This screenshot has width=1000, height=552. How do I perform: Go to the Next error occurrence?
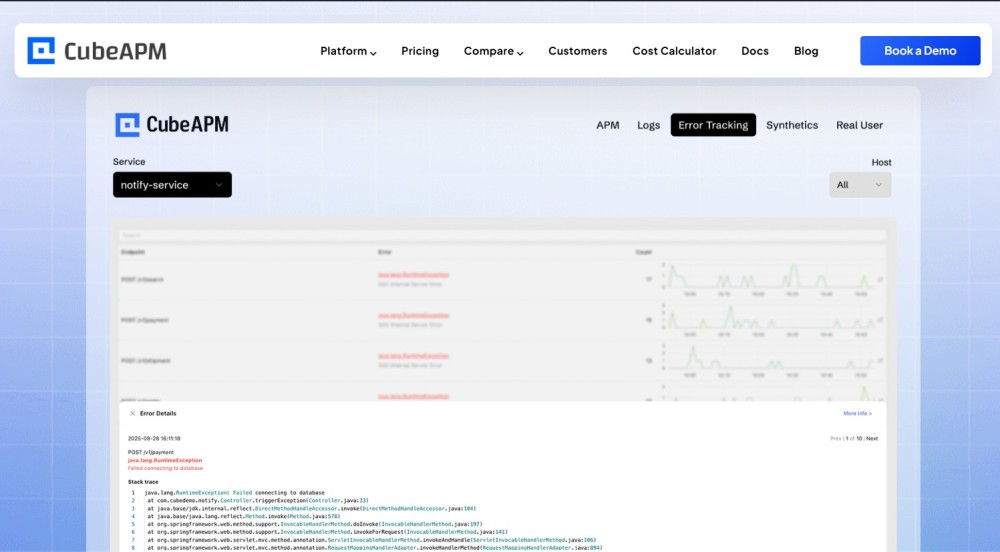coord(872,439)
